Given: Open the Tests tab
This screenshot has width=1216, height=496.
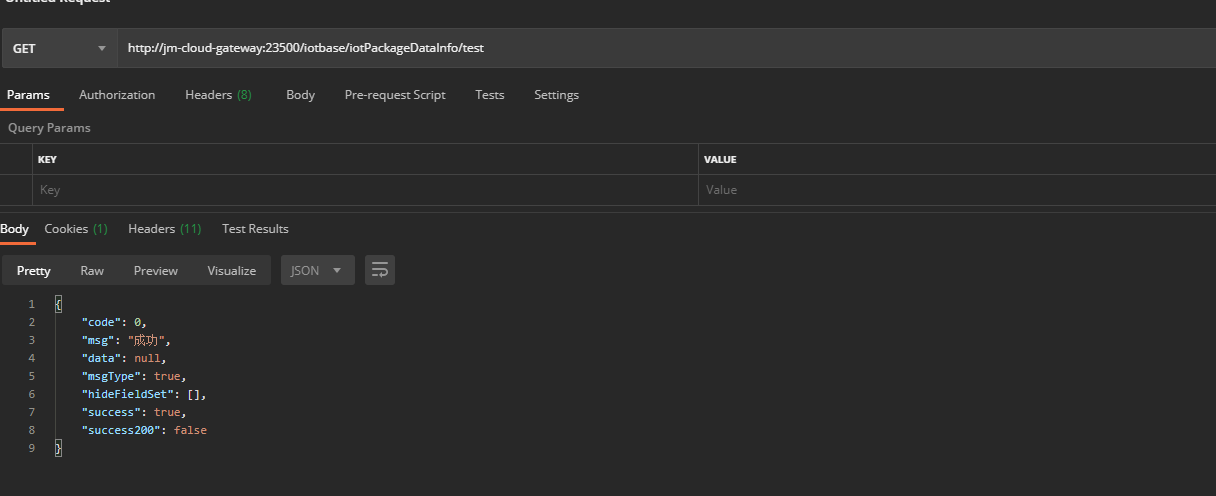Looking at the screenshot, I should click(x=489, y=95).
